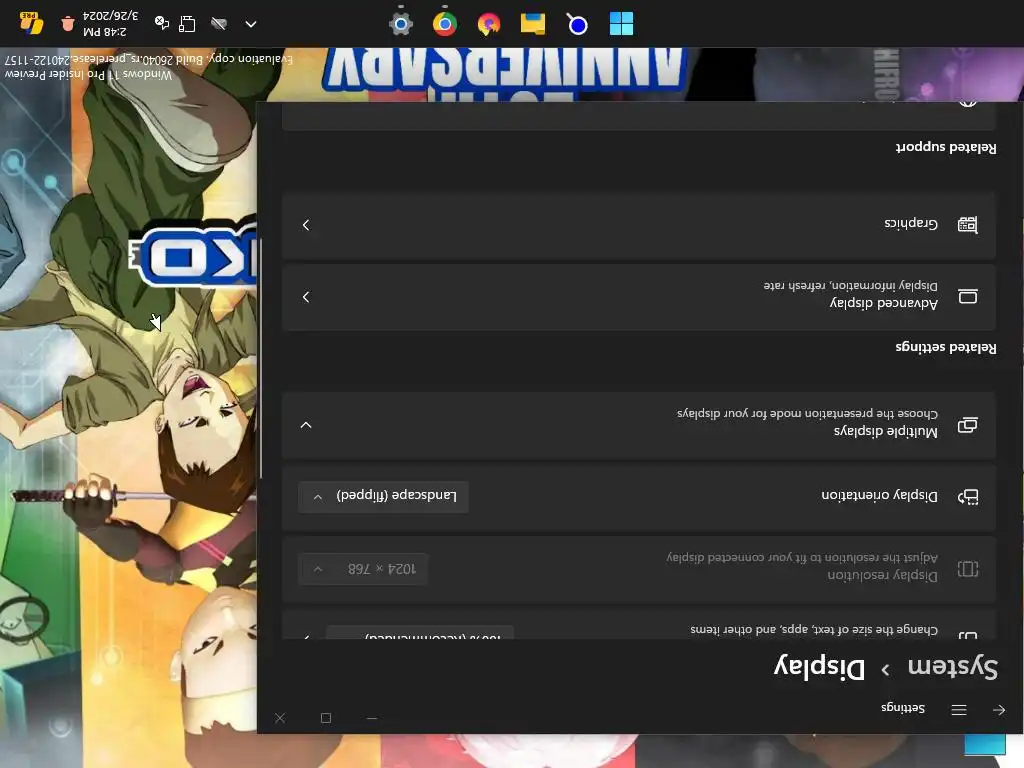Image resolution: width=1024 pixels, height=768 pixels.
Task: Click the Related support heading
Action: pos(946,147)
